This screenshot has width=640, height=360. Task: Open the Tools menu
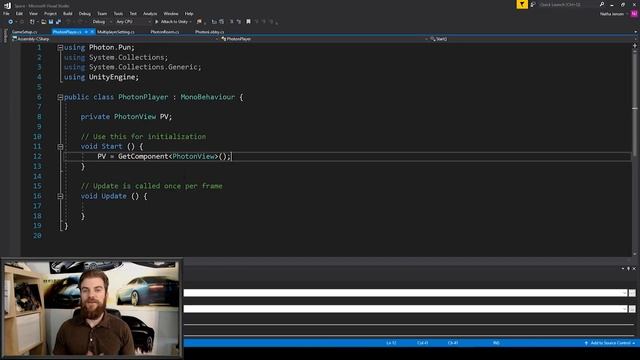coord(118,13)
